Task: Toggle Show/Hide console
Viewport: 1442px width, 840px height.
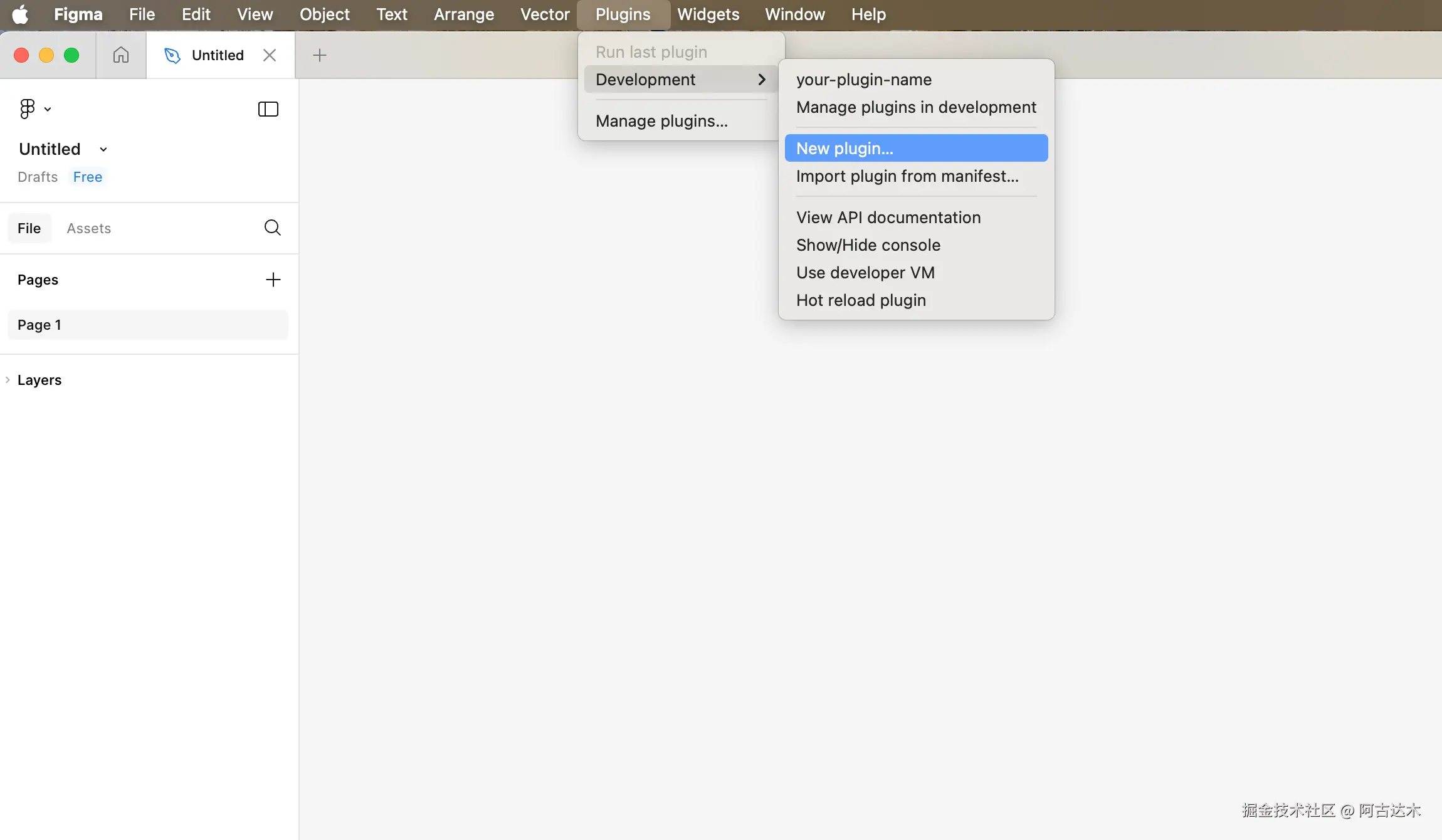Action: click(x=868, y=245)
